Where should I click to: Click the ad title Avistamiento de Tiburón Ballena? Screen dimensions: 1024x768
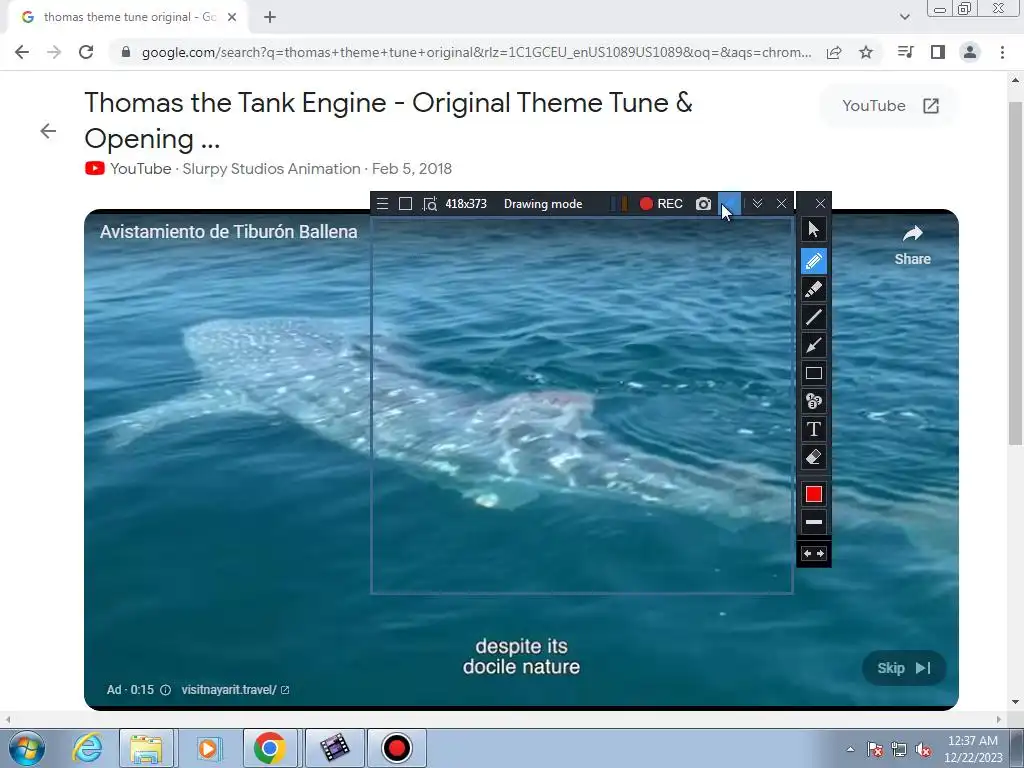(229, 232)
